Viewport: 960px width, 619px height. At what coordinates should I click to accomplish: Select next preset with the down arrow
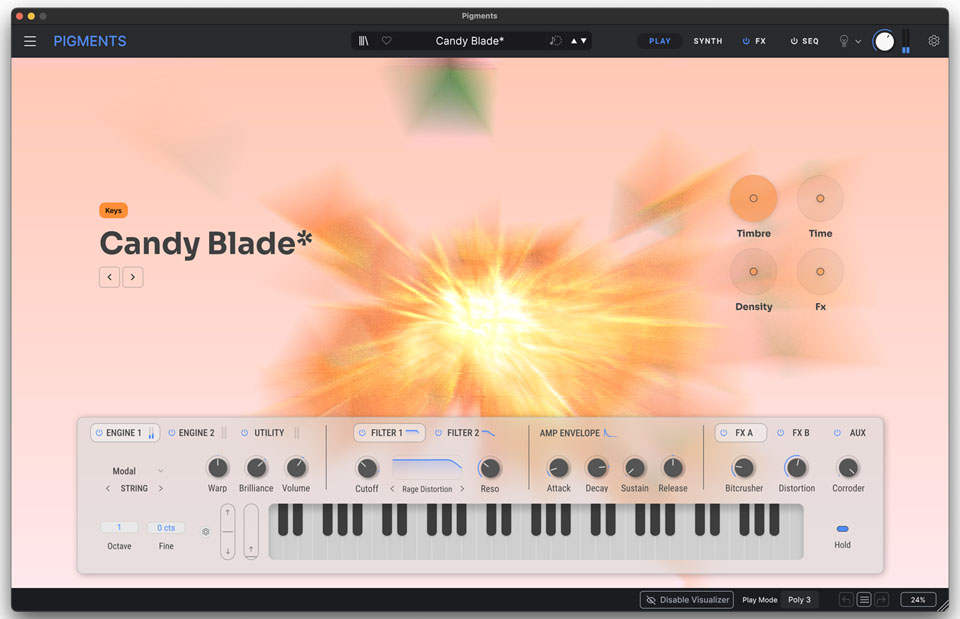(x=583, y=41)
